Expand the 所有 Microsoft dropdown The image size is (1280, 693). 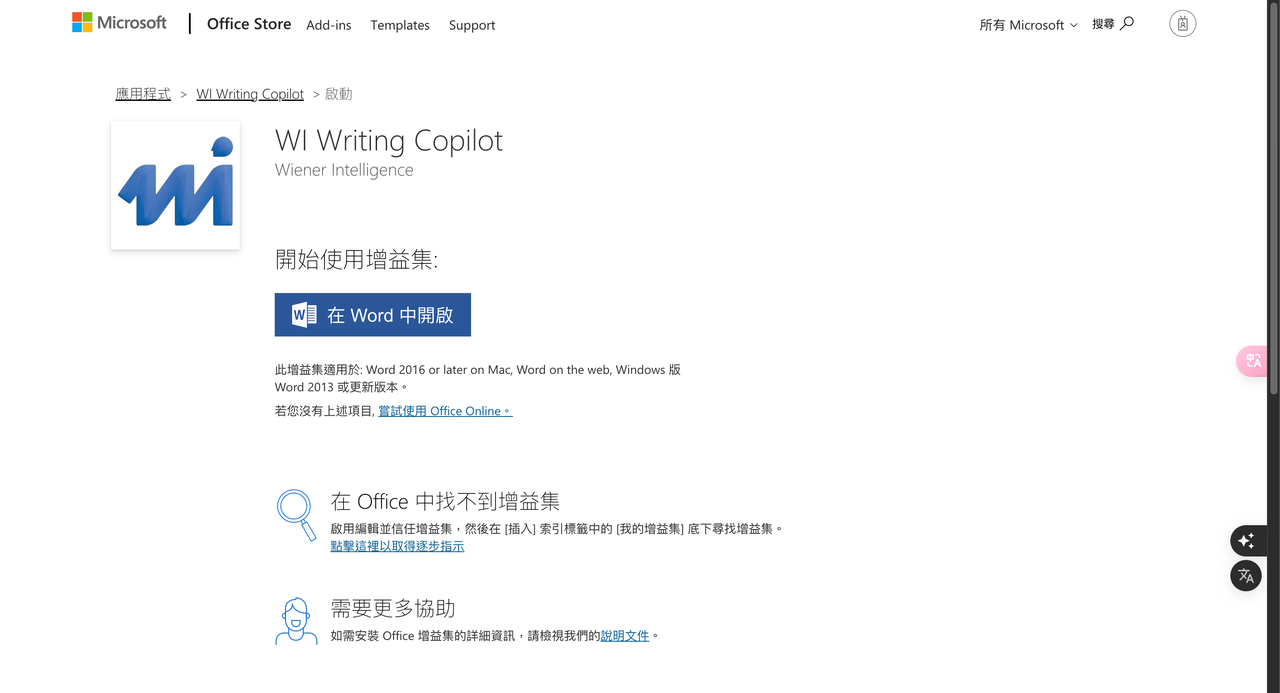1028,25
